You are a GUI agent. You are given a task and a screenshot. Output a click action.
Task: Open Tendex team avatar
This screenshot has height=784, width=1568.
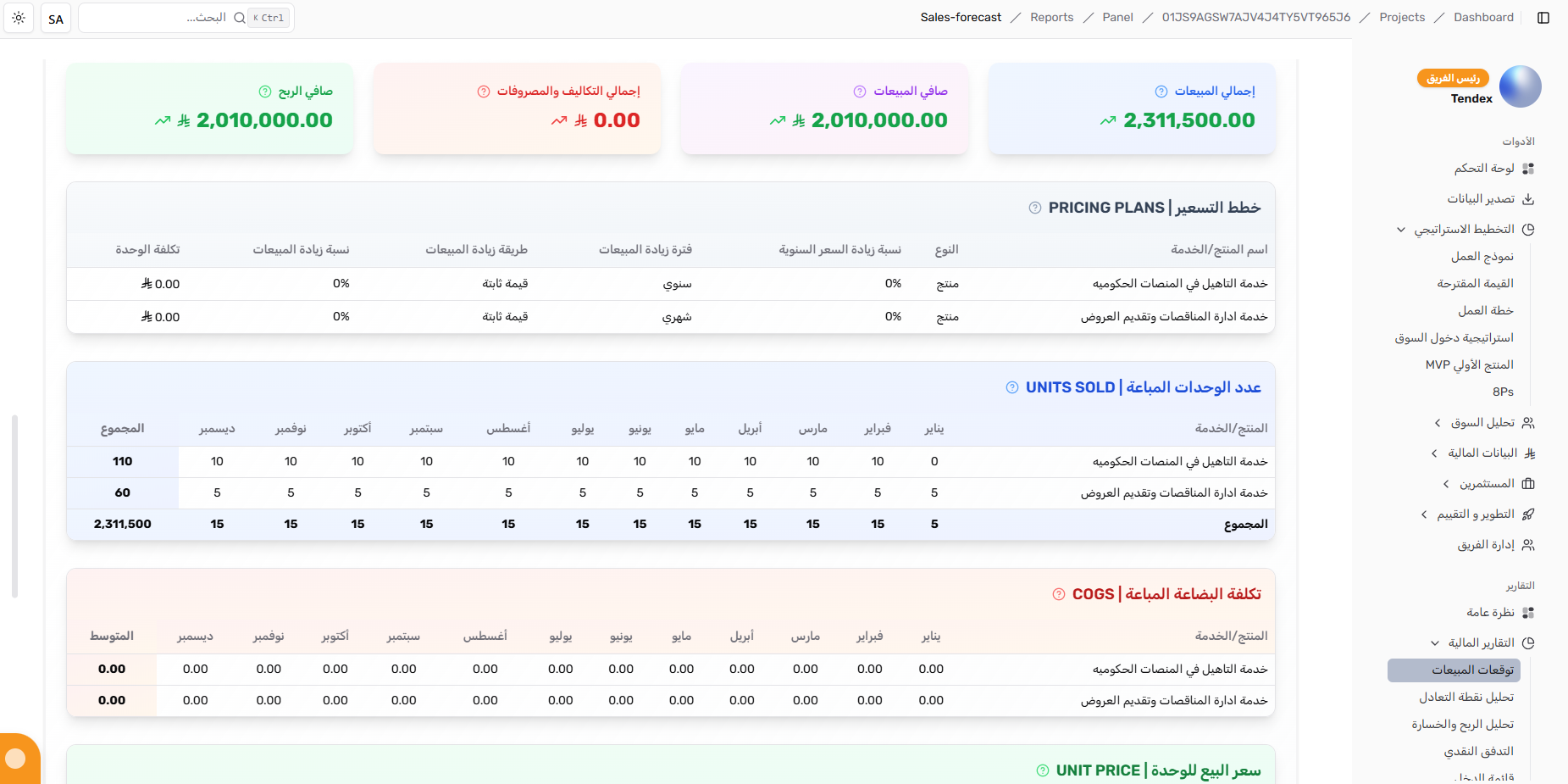[x=1521, y=86]
